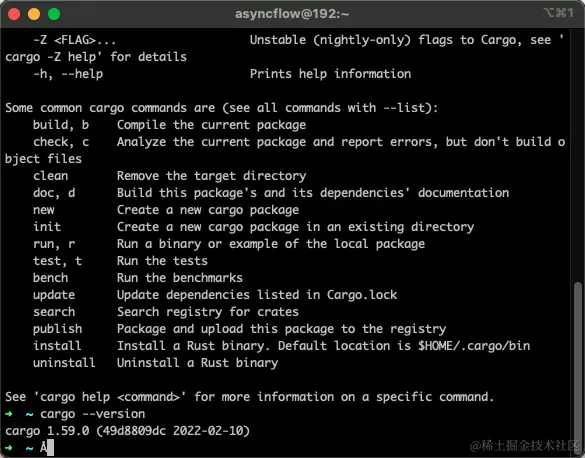
Task: Click the 'search' command entry
Action: click(x=54, y=312)
